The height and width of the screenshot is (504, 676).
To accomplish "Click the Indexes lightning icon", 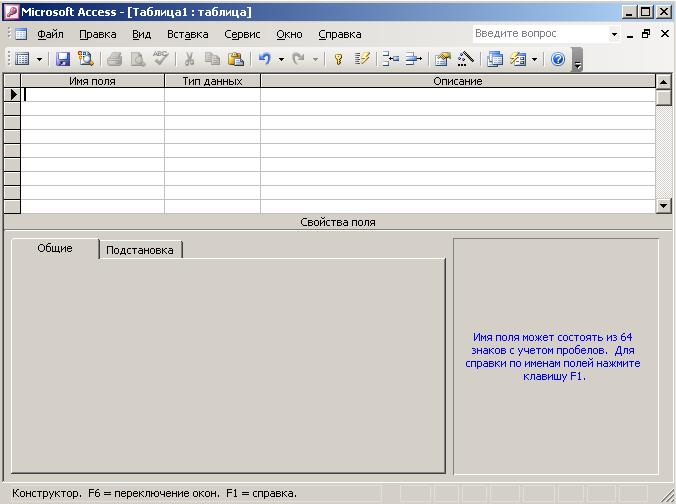I will [x=362, y=59].
